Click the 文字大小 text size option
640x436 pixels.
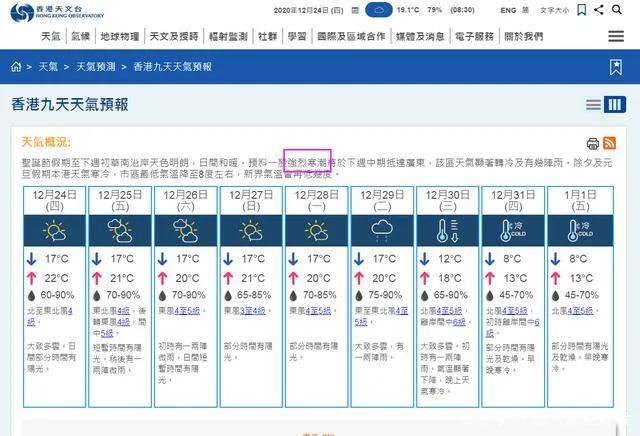[x=554, y=10]
